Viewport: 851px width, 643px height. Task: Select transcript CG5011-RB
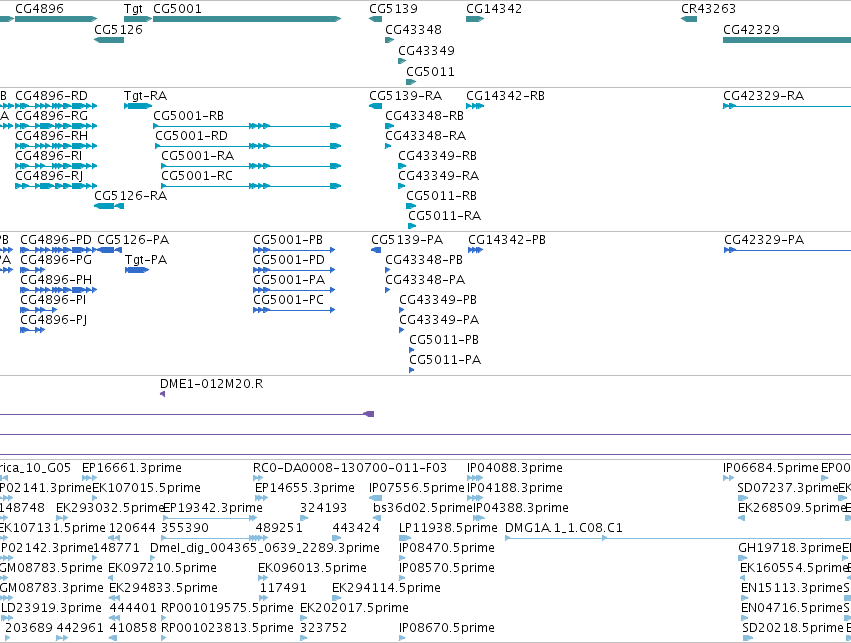click(x=411, y=206)
